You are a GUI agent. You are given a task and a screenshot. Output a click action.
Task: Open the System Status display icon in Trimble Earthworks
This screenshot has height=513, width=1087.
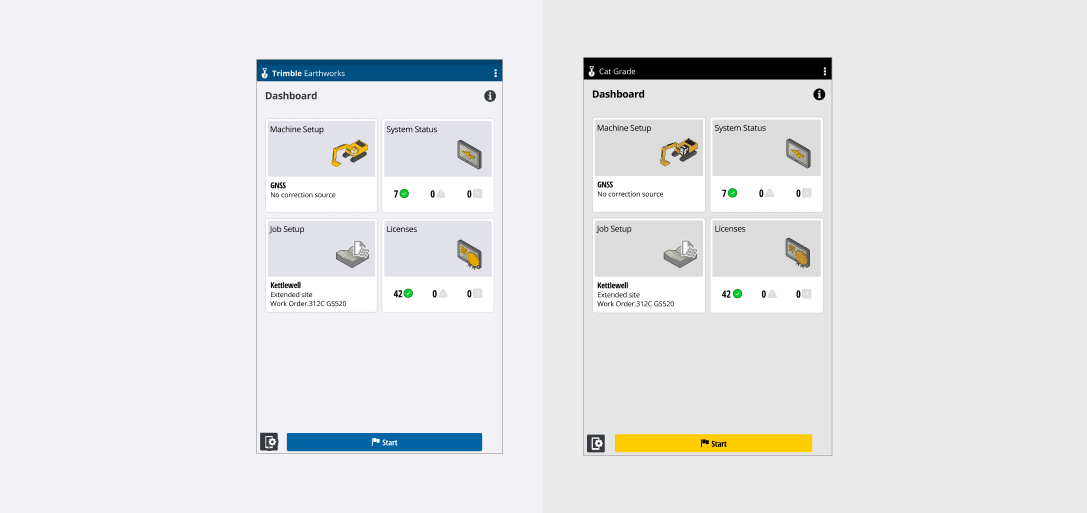469,153
